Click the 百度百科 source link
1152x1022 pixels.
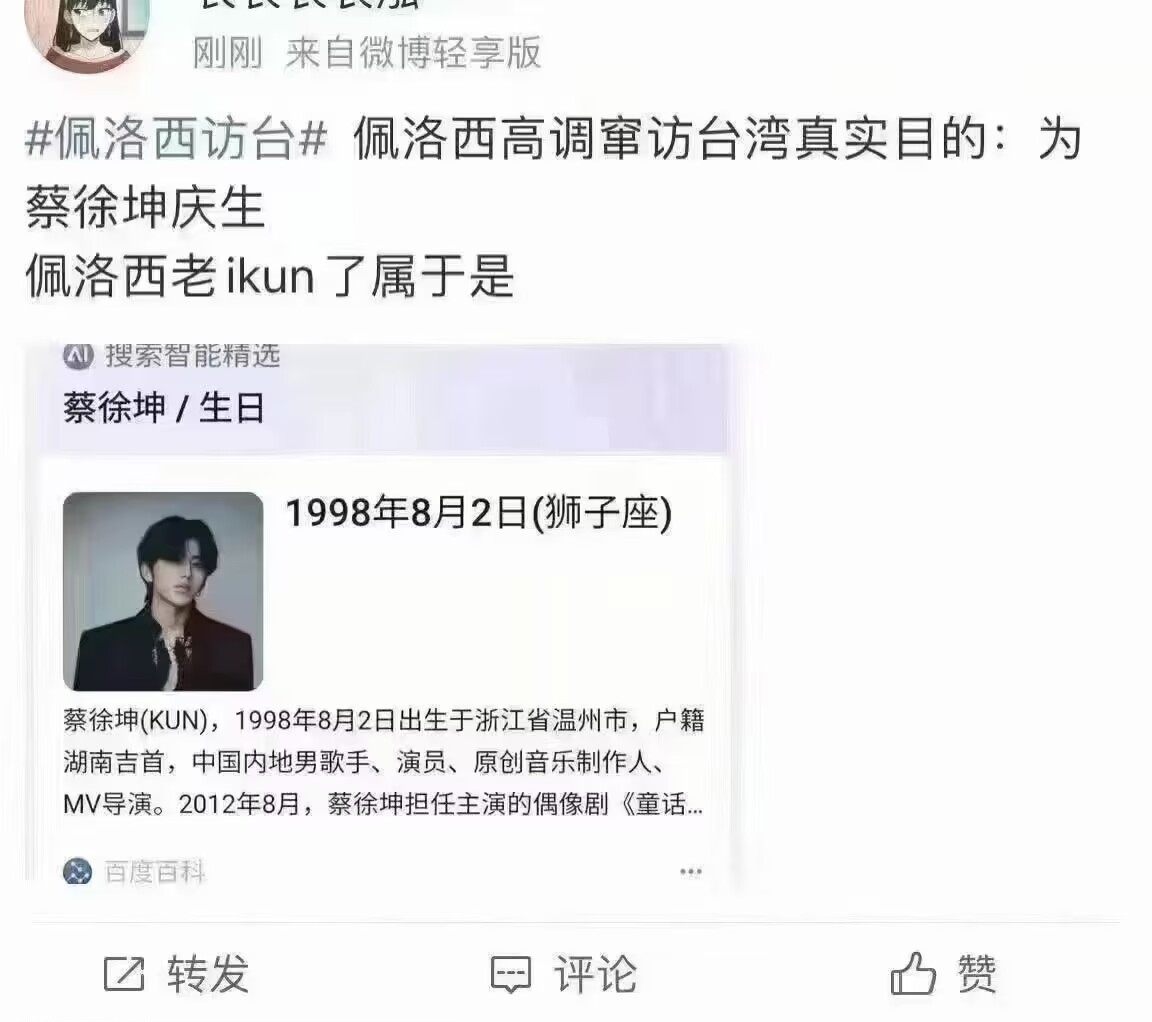point(155,872)
